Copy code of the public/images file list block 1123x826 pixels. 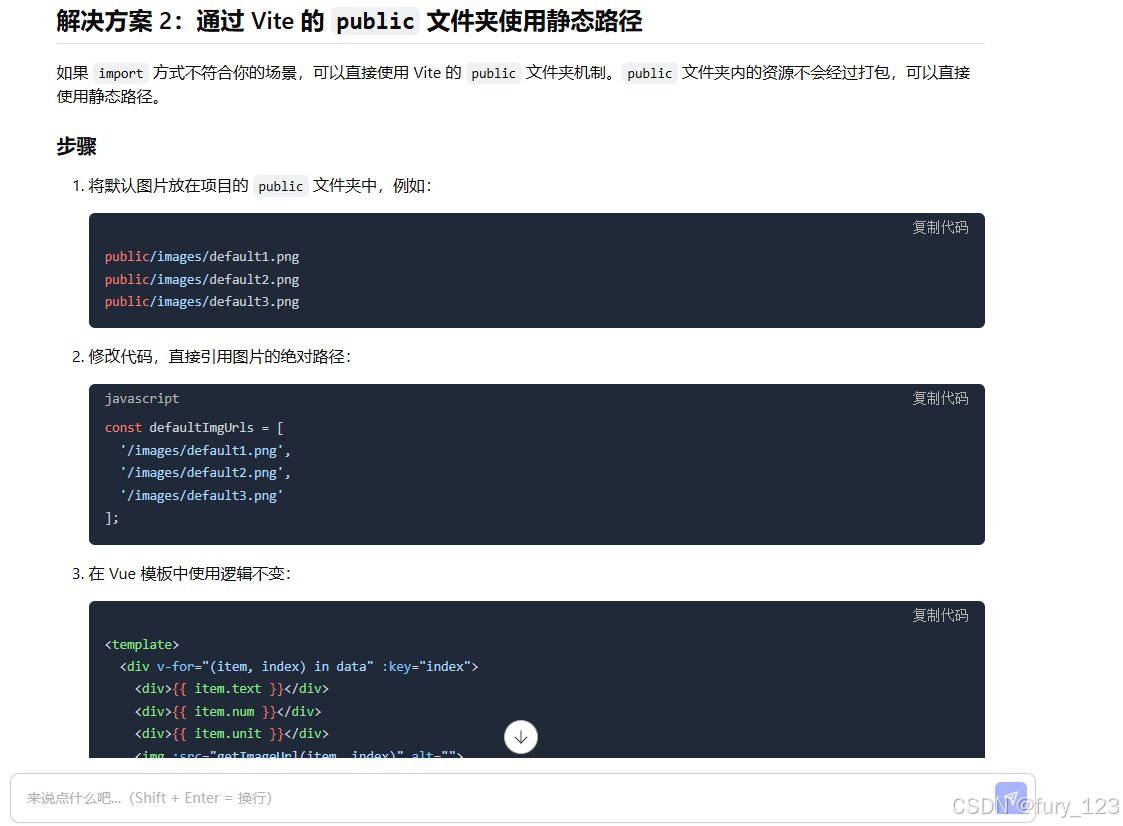tap(940, 227)
